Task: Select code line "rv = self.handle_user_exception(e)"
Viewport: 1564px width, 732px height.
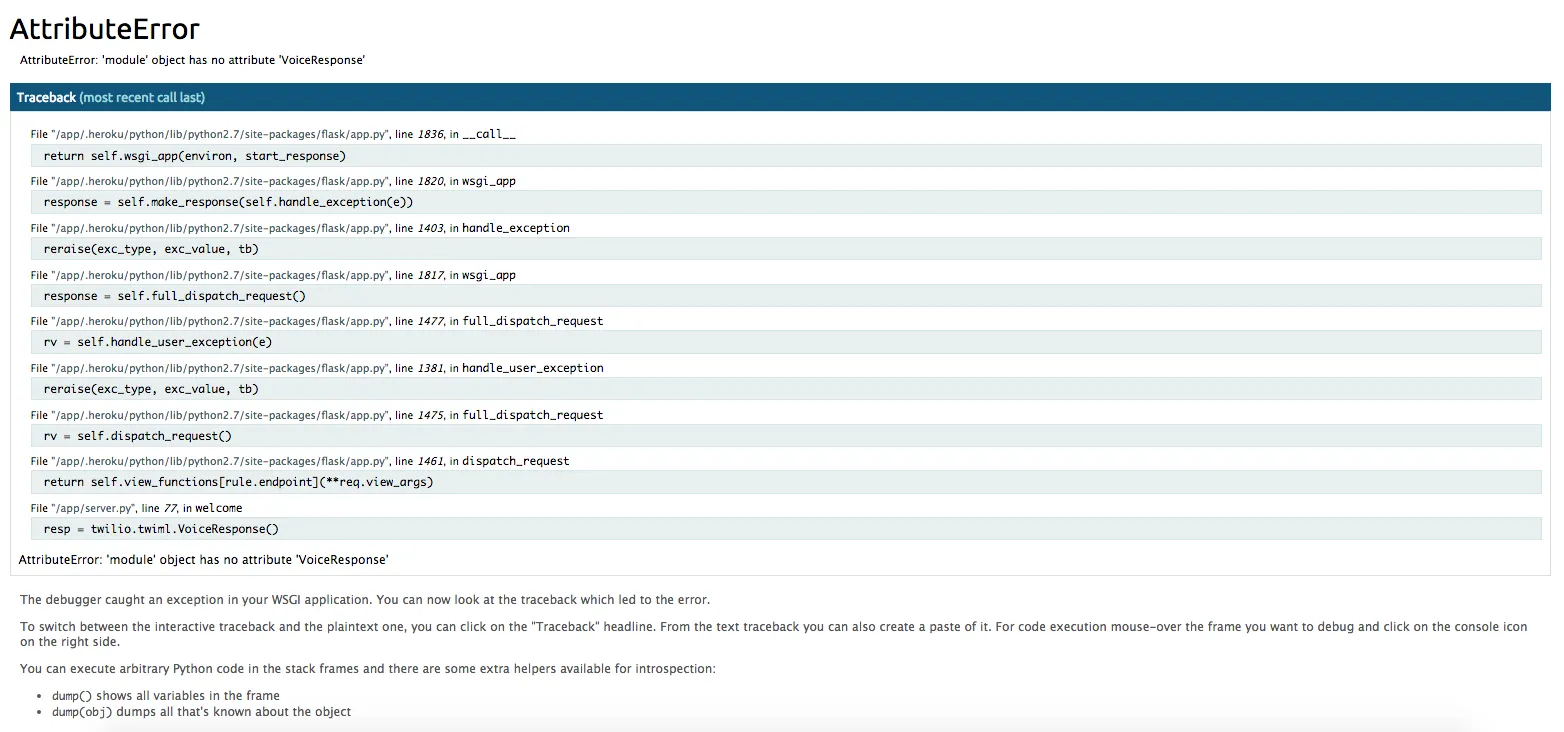Action: (786, 342)
